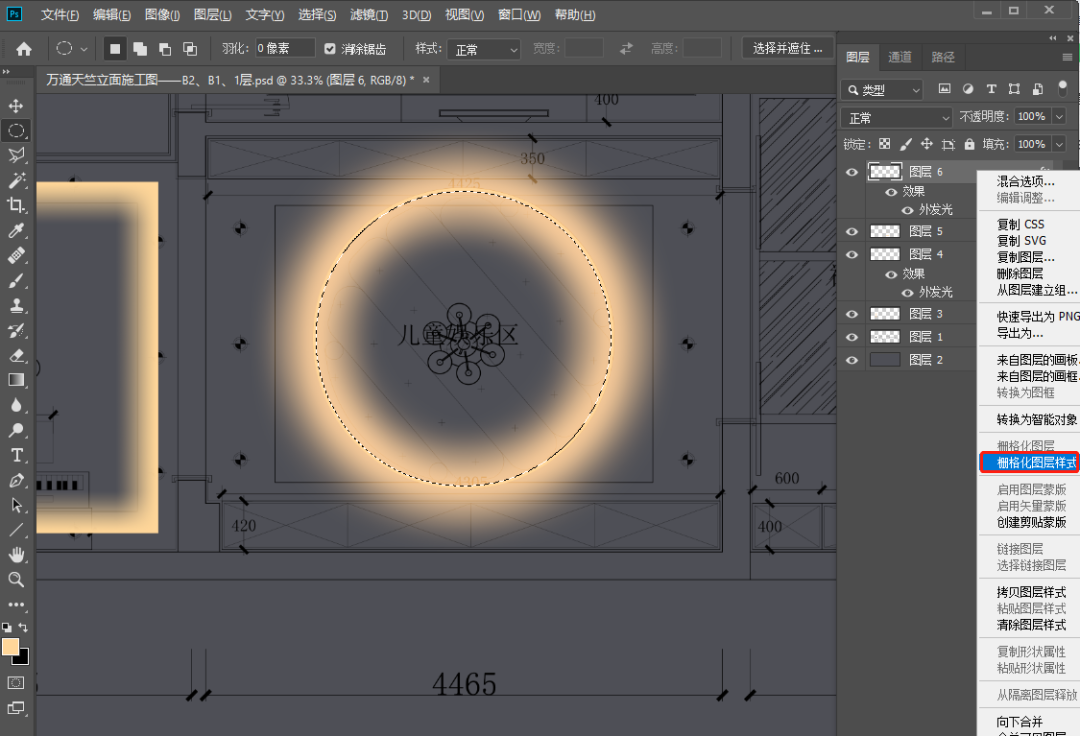1080x736 pixels.
Task: Select the Dodge tool
Action: point(16,430)
